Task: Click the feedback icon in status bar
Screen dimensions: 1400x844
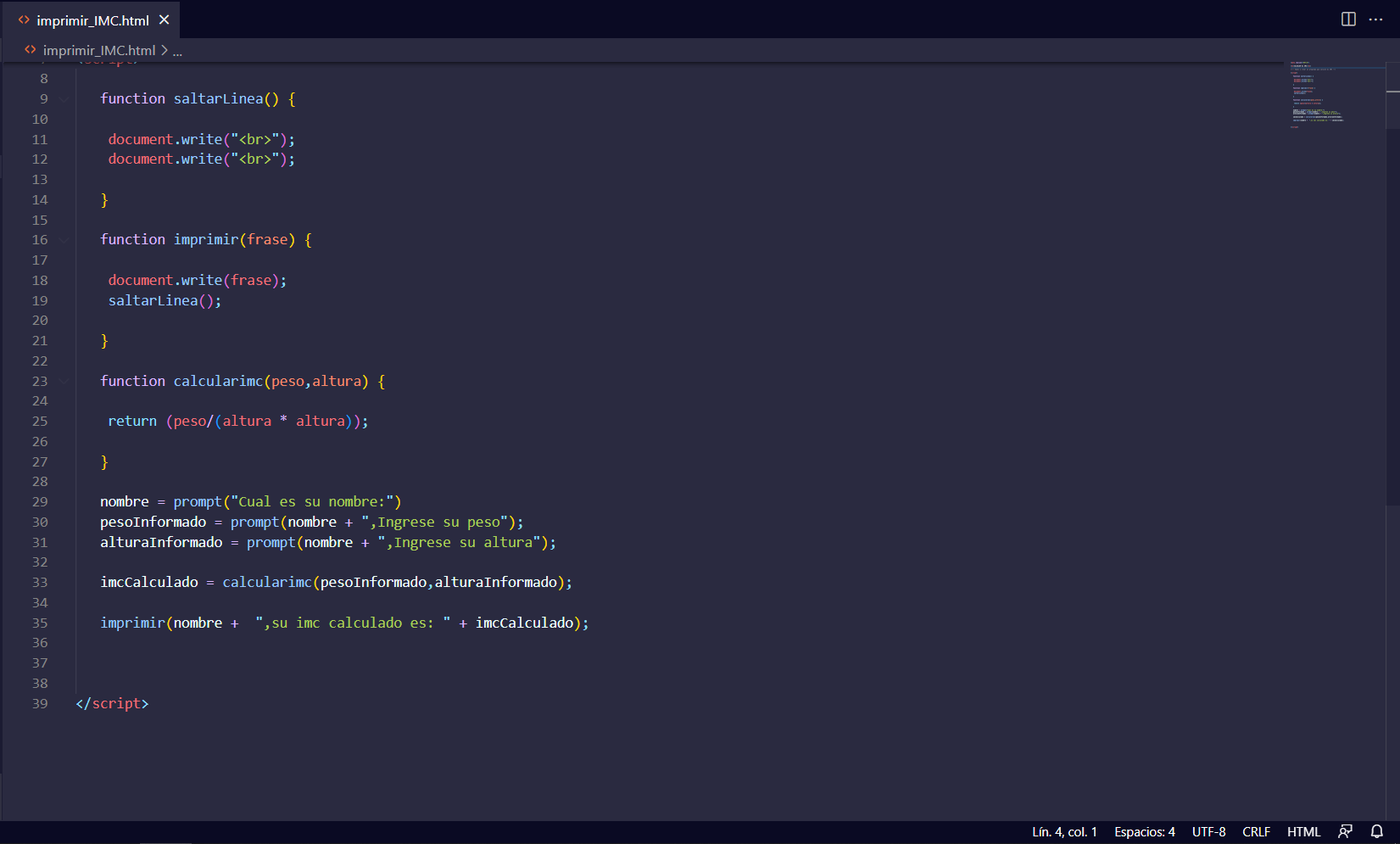Action: [x=1345, y=831]
